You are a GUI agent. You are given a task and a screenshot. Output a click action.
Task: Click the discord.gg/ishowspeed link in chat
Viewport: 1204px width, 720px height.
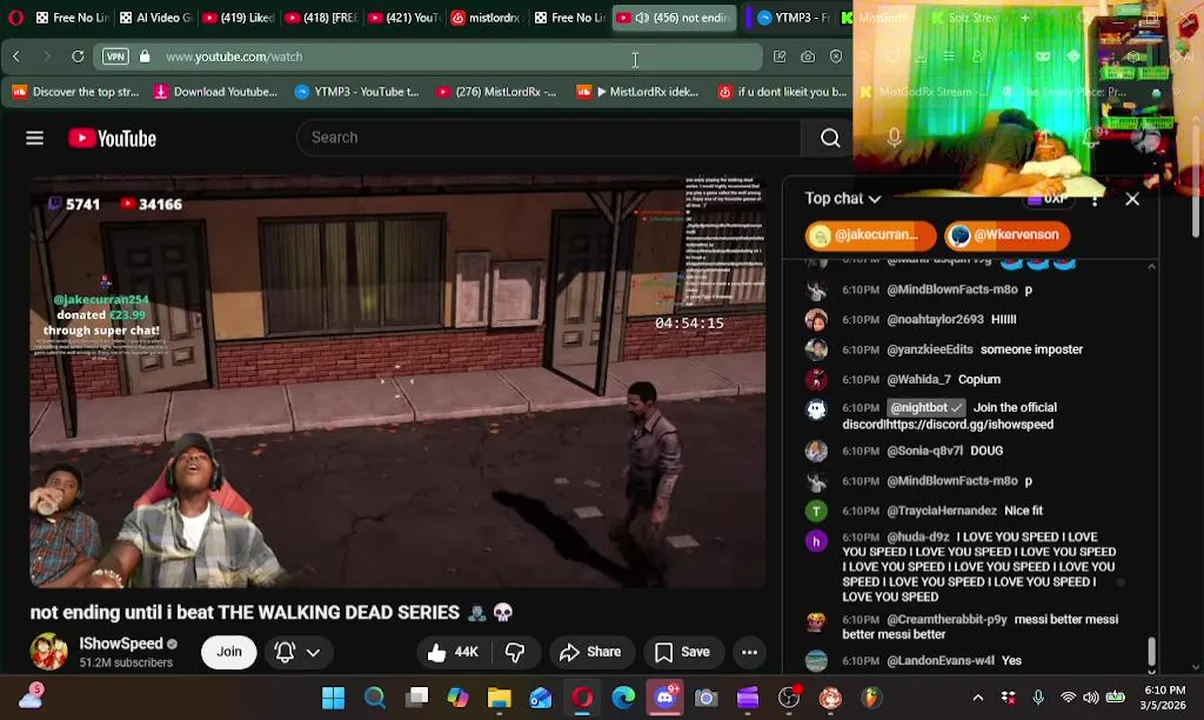tap(970, 424)
